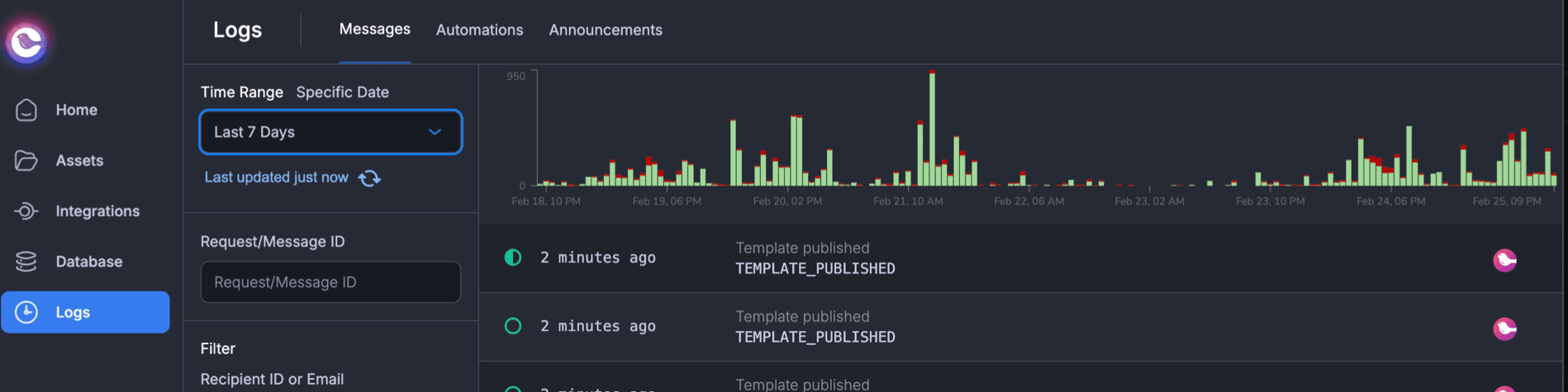This screenshot has width=1568, height=392.
Task: Click the Filter section label
Action: (x=218, y=348)
